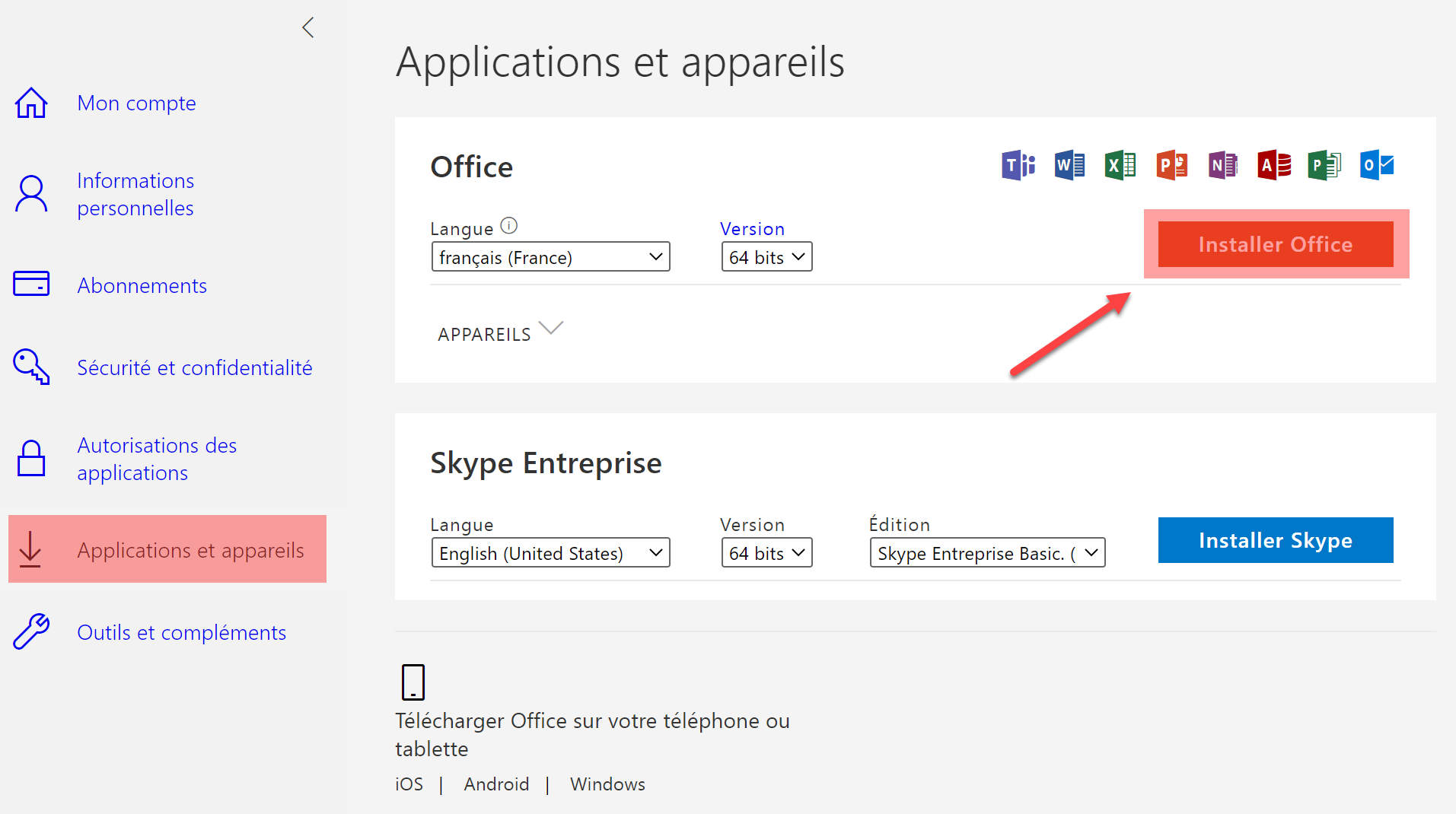Click the Teams app icon
The height and width of the screenshot is (814, 1456).
(x=1018, y=165)
